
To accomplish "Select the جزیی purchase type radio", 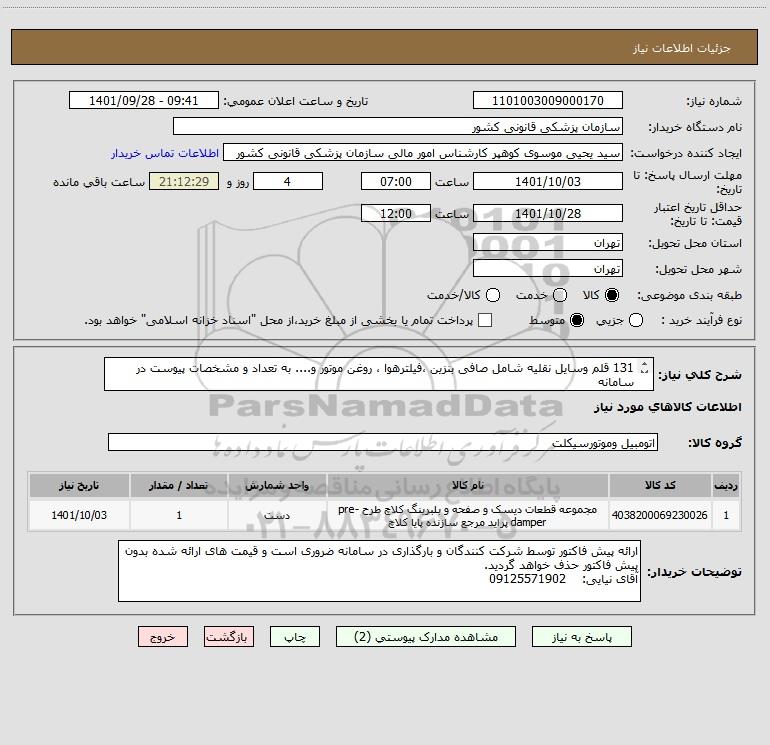I will 635,320.
